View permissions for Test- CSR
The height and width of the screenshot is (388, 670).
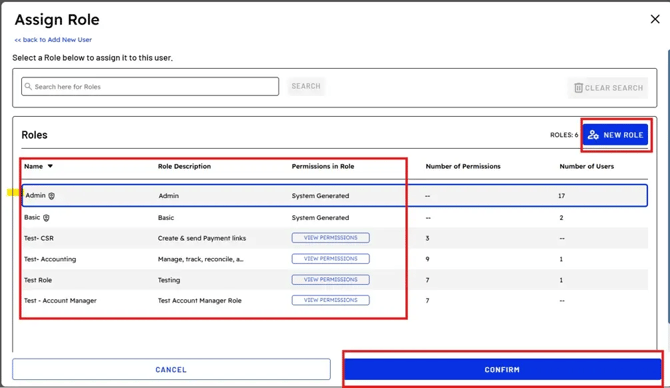[x=330, y=238]
